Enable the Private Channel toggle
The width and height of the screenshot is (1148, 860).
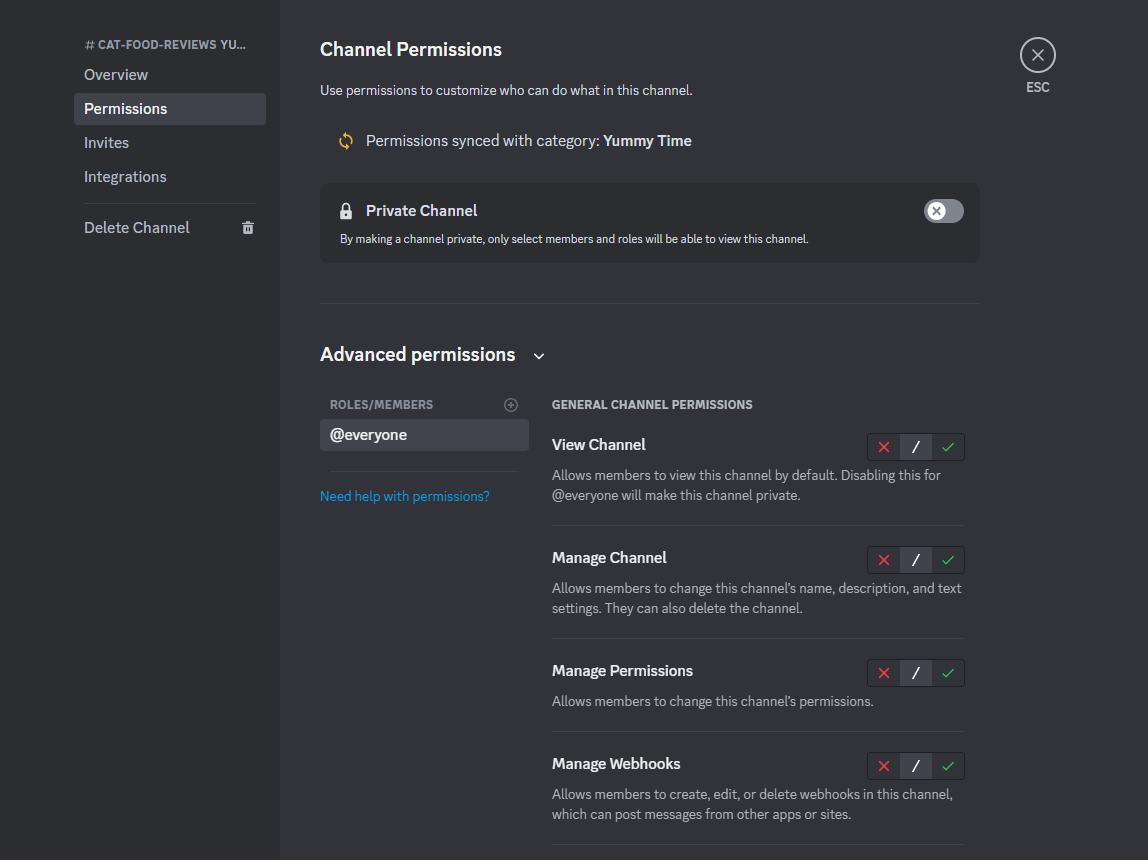click(x=943, y=211)
